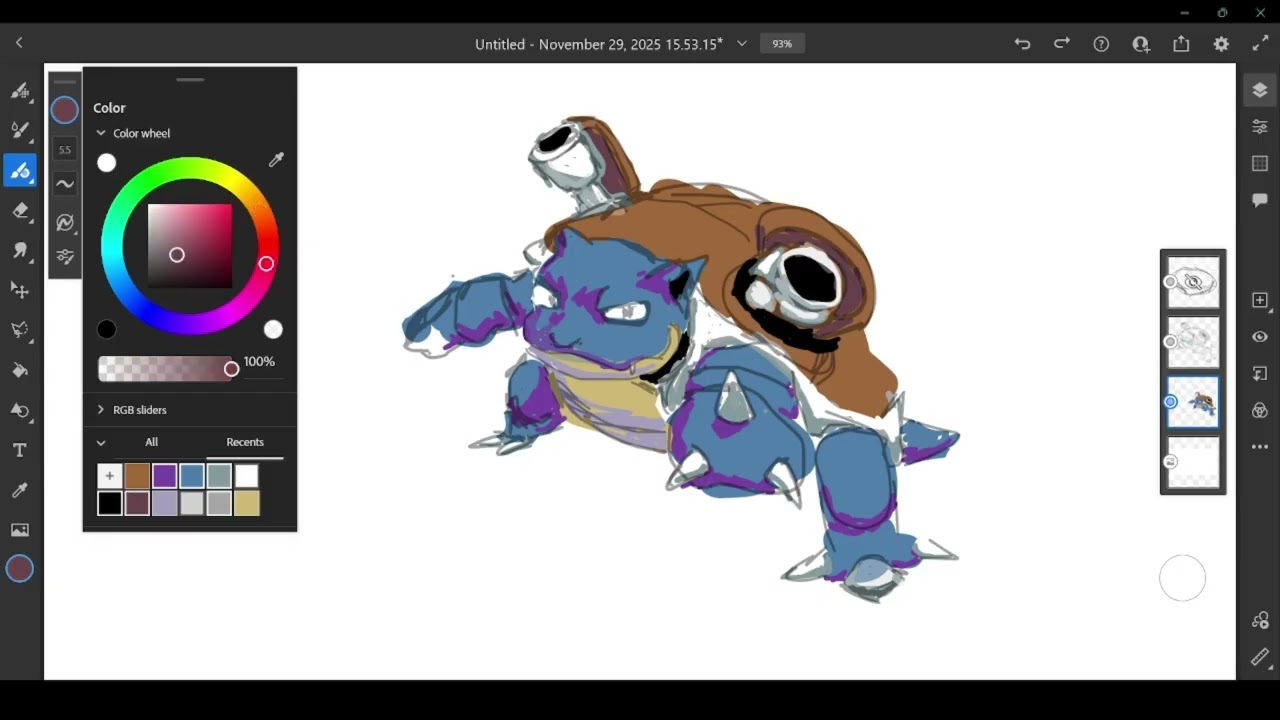Choose the tan yellow recent swatch
The width and height of the screenshot is (1280, 720).
pyautogui.click(x=247, y=503)
